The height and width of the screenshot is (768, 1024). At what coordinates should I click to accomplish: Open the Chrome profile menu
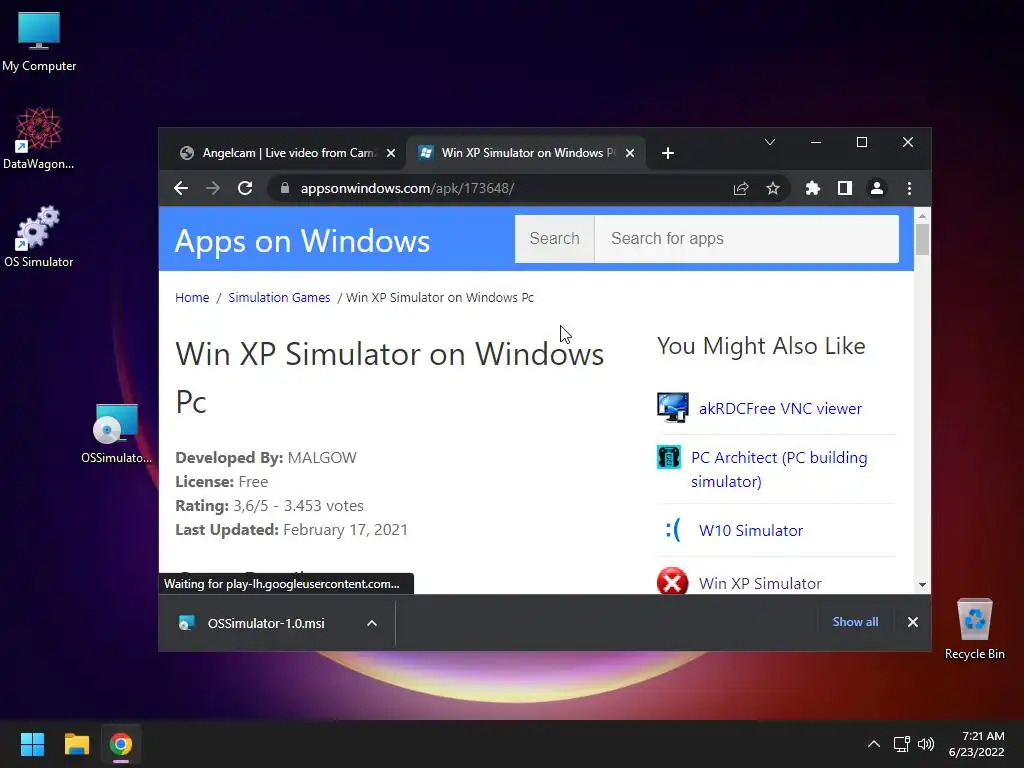[x=876, y=188]
